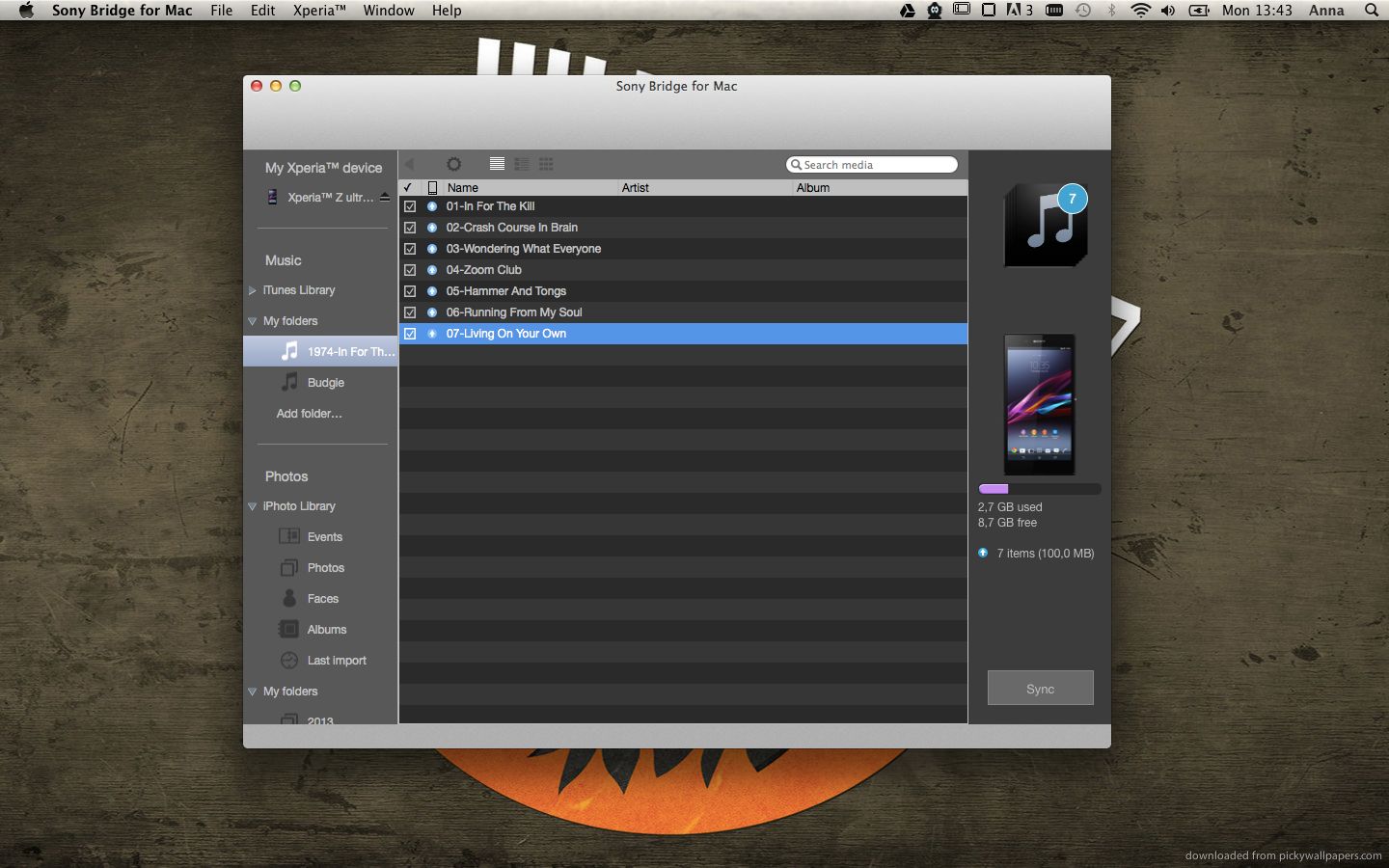Click the Budgie folder music note icon

[x=289, y=382]
